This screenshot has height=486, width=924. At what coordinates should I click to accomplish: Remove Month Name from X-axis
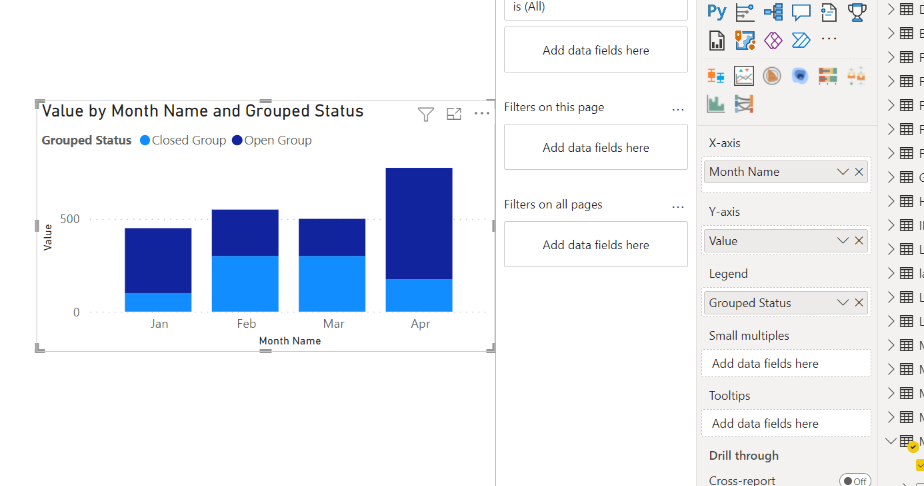click(x=859, y=172)
